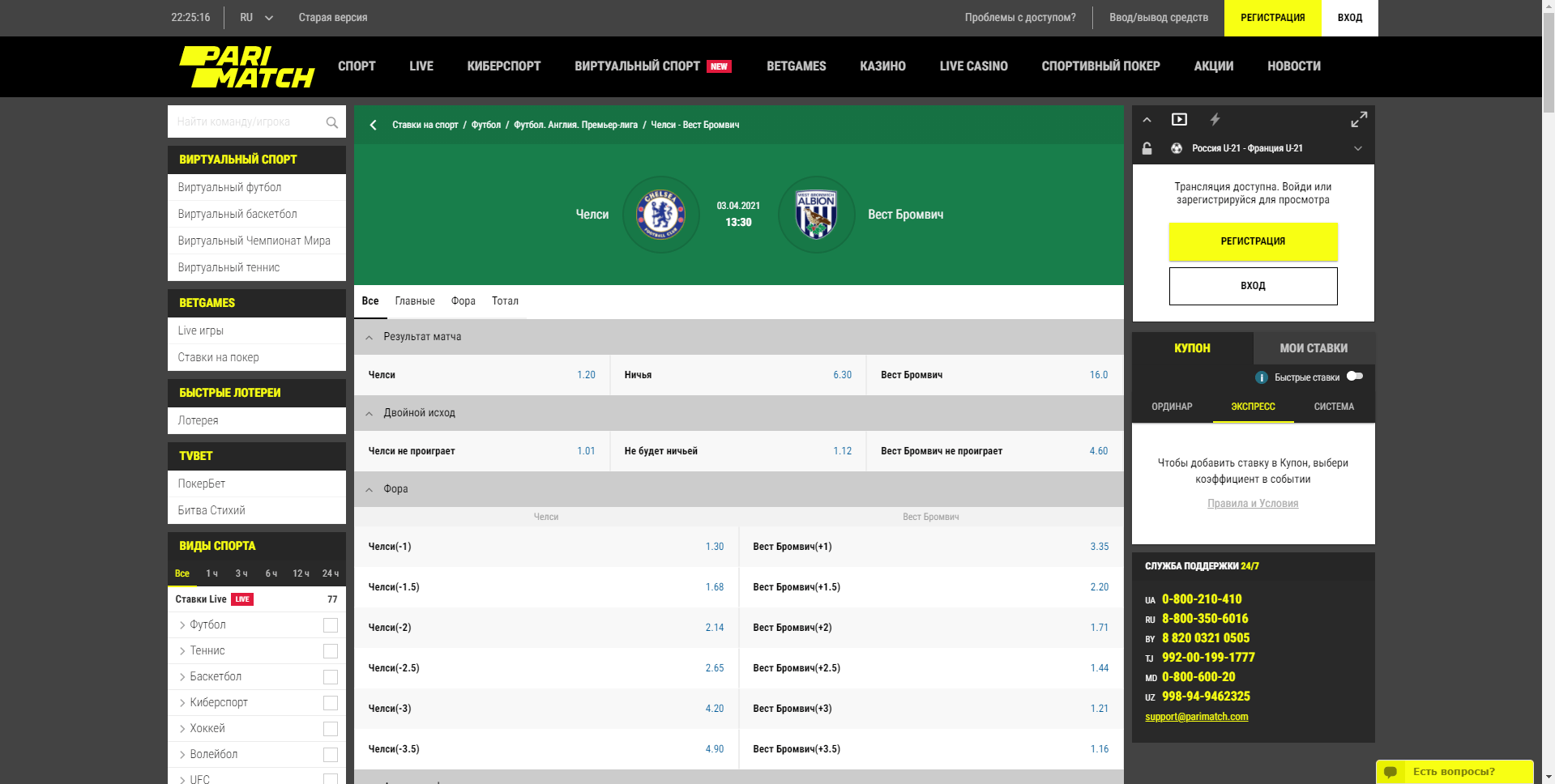
Task: Click the NEW badge on virtual sport
Action: [719, 66]
